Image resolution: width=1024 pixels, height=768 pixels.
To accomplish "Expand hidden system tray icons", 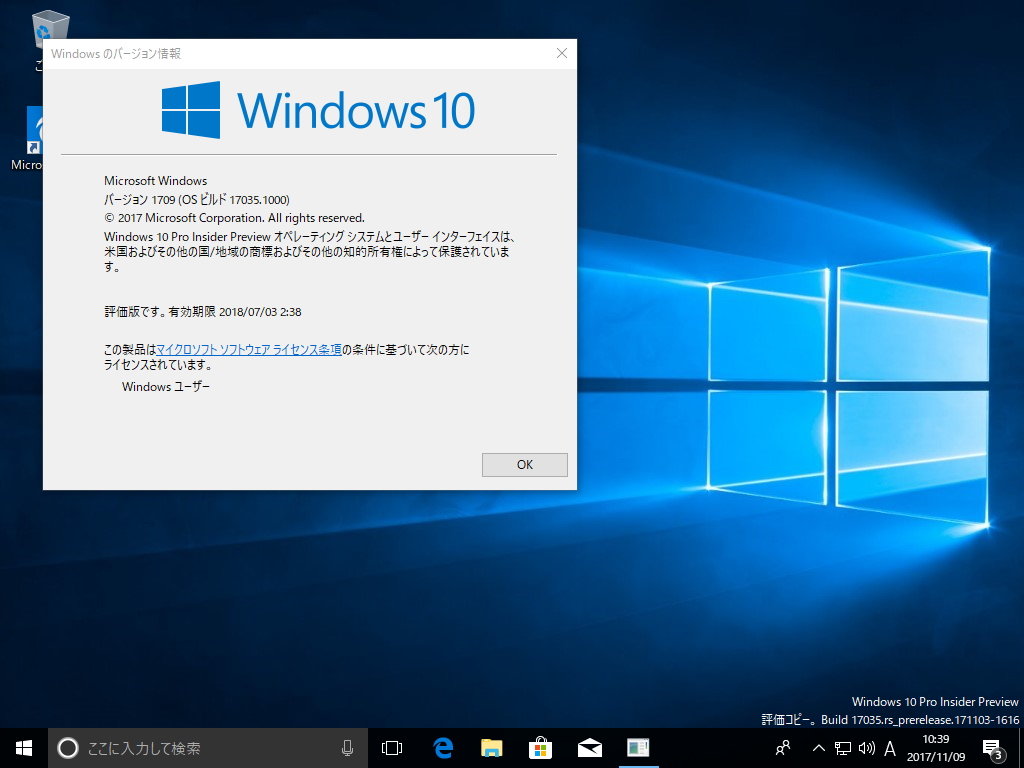I will coord(818,747).
